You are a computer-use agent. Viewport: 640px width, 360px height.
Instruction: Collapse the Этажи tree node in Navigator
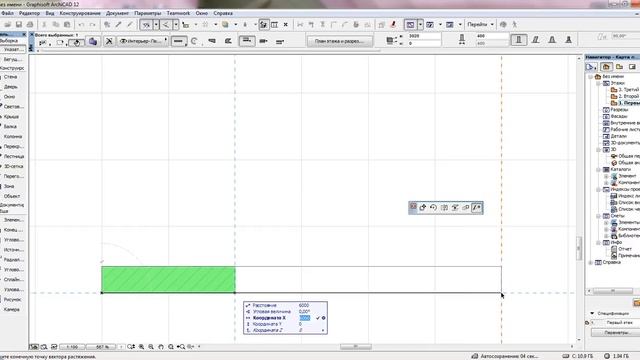pyautogui.click(x=598, y=83)
